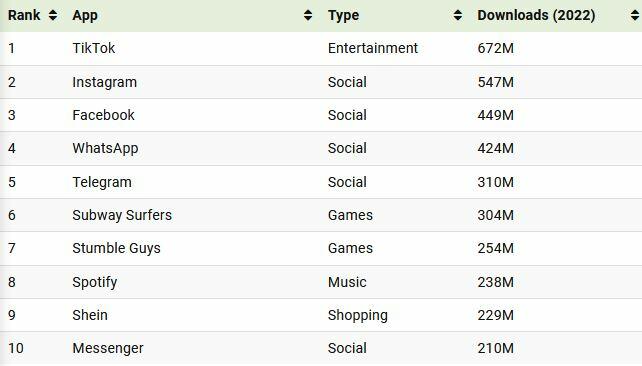Screen dimensions: 642x366
Task: Click the Subway Surfers cell
Action: [x=122, y=215]
